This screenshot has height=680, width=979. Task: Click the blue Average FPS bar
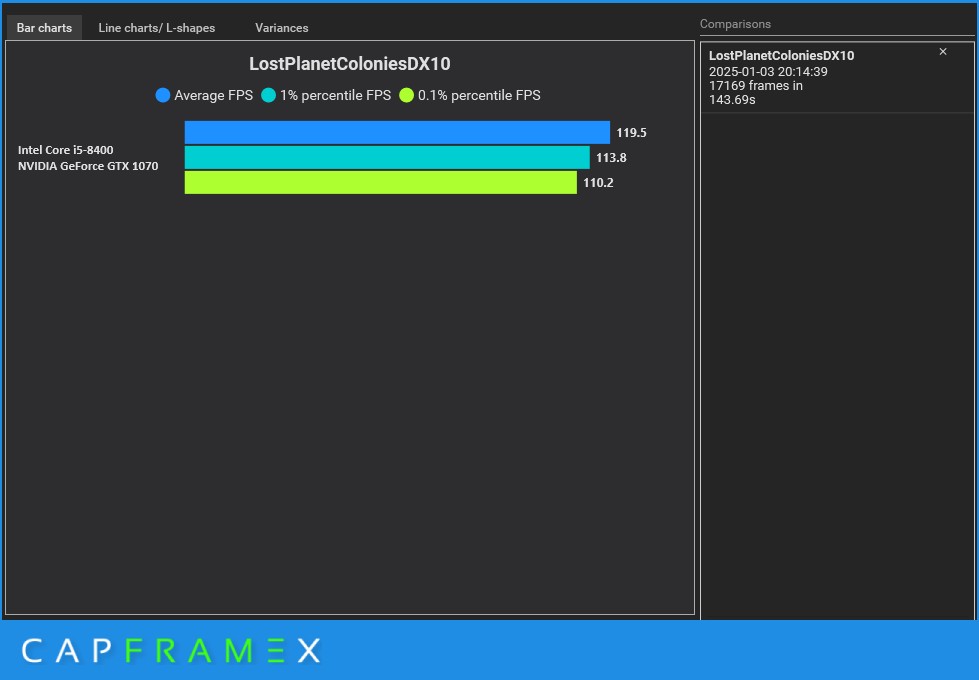pos(397,132)
